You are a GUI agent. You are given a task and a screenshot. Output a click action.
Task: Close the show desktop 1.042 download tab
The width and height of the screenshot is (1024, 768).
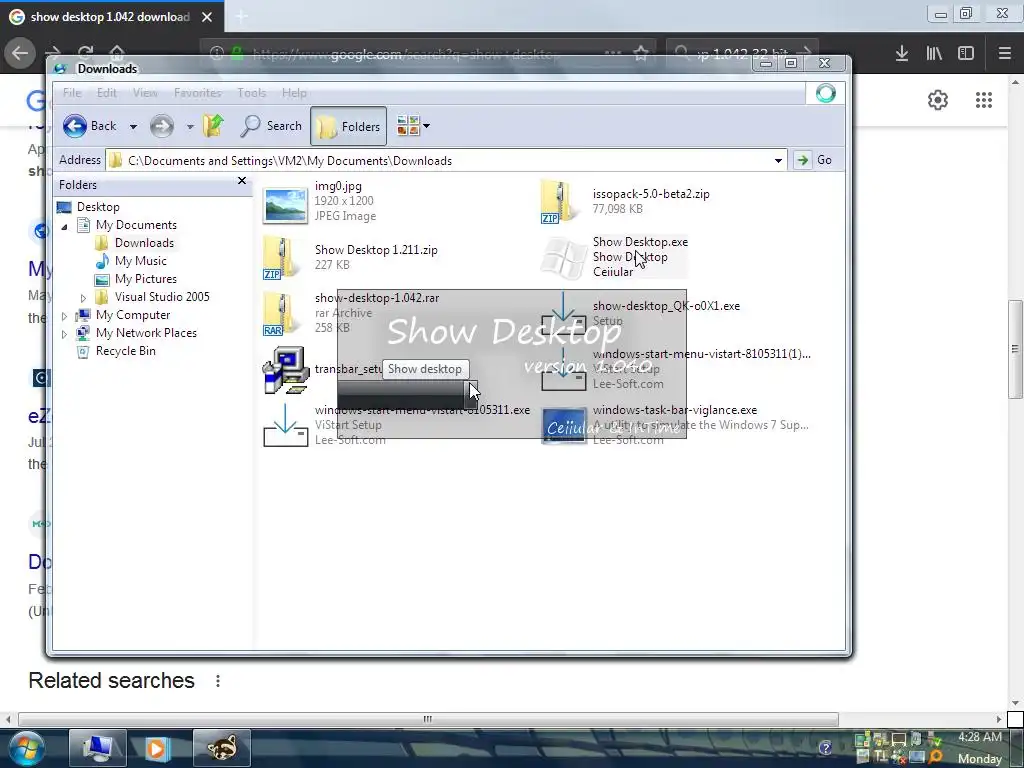point(207,17)
